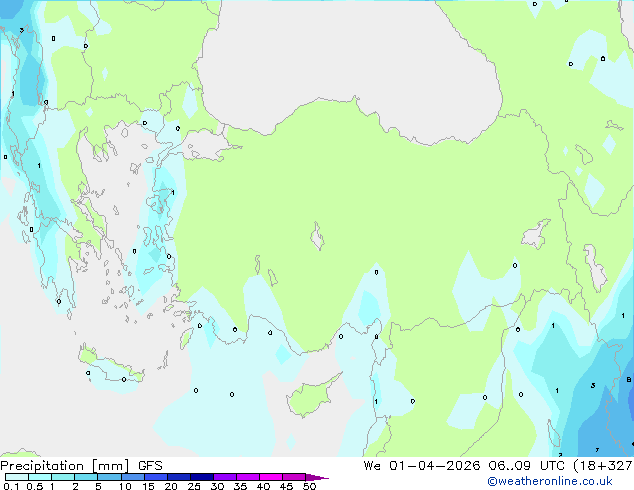Select the 30–35 mm violet legend box
This screenshot has width=634, height=490.
point(224,477)
